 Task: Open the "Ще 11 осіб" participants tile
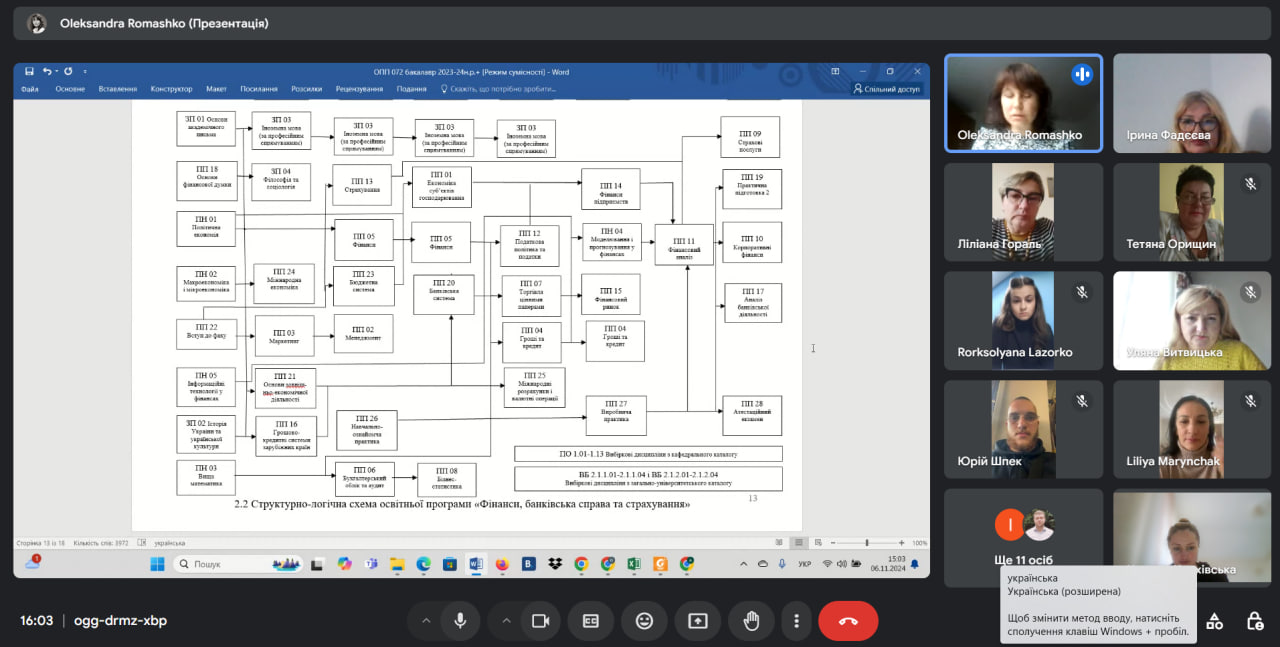pyautogui.click(x=1023, y=537)
